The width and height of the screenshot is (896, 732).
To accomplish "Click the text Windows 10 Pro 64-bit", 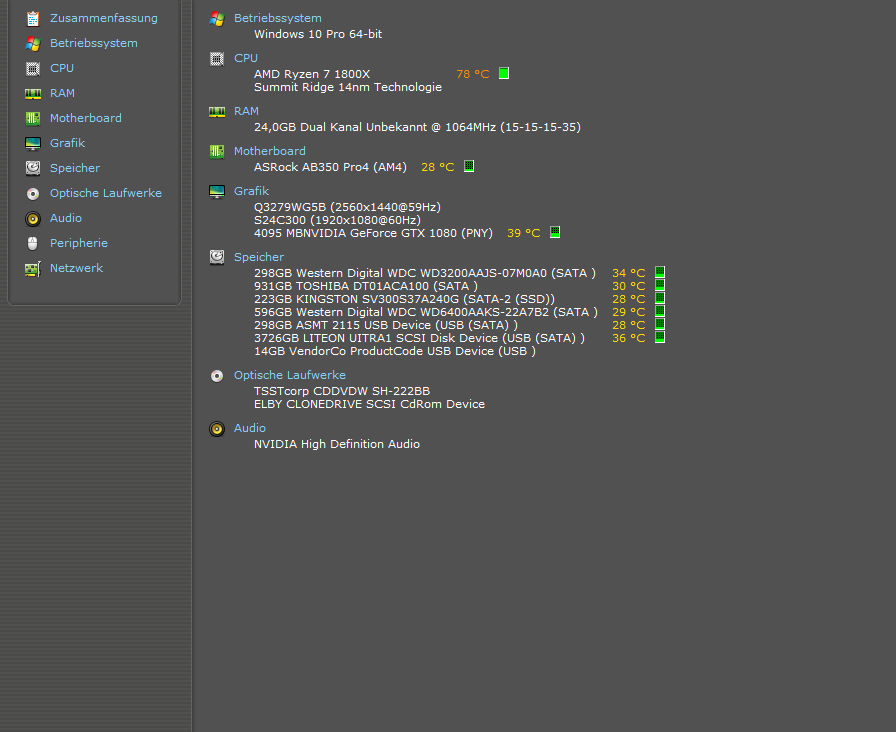I will [x=318, y=34].
